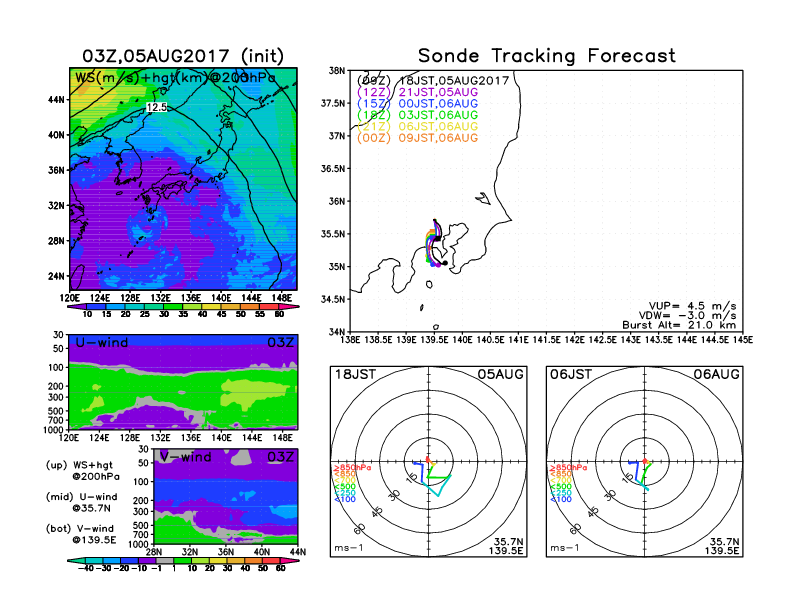Click the "(up) WS+hgt @200hPa" note
Viewport: 792px width, 612px height.
pos(83,471)
